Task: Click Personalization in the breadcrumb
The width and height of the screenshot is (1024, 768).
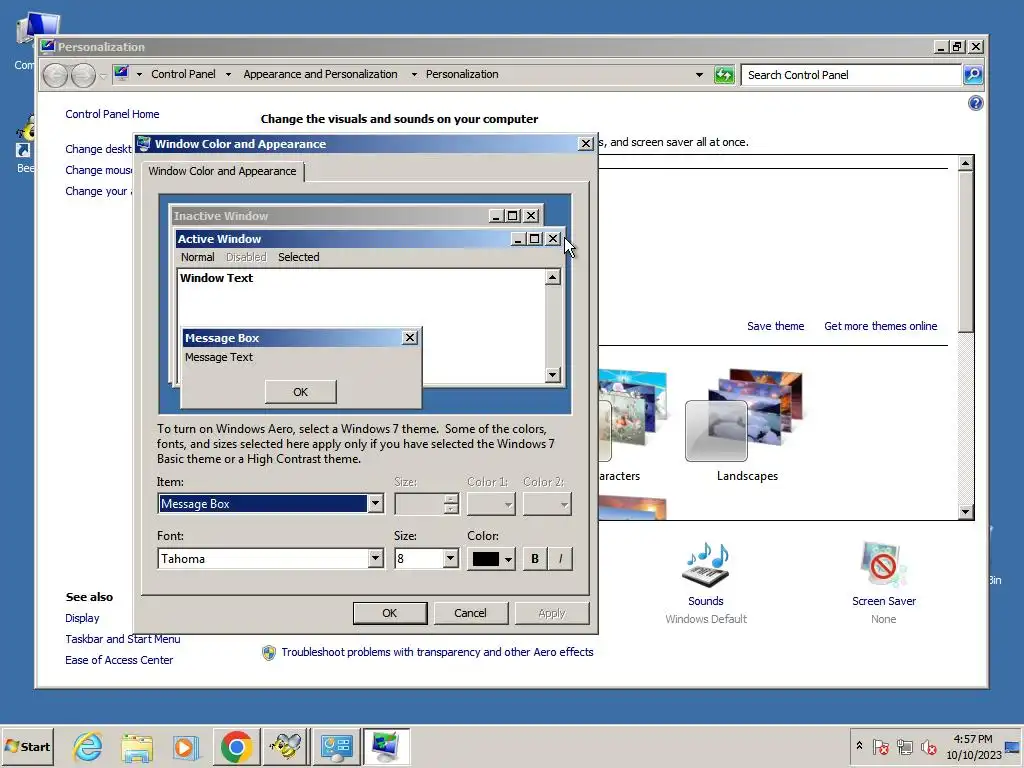Action: (x=462, y=74)
